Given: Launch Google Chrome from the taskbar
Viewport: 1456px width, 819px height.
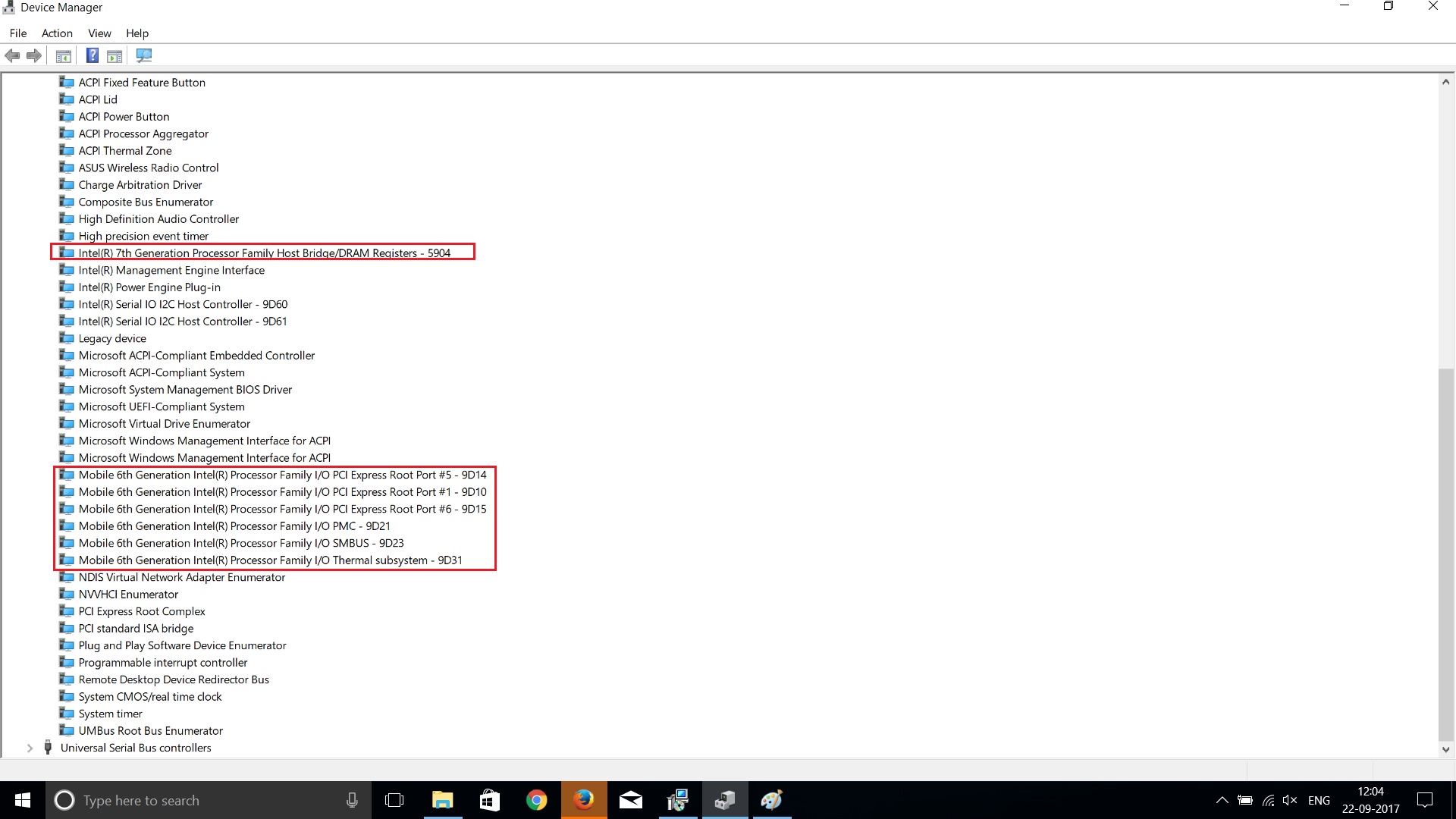Looking at the screenshot, I should pyautogui.click(x=536, y=800).
